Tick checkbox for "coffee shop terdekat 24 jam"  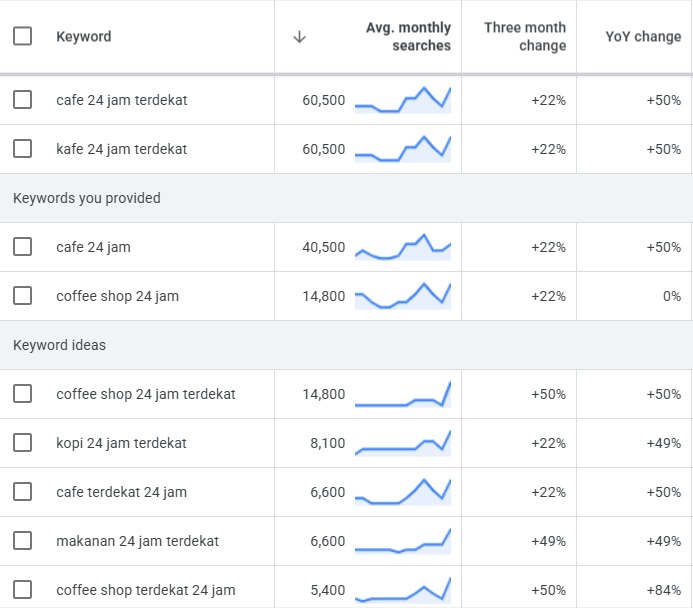[22, 590]
